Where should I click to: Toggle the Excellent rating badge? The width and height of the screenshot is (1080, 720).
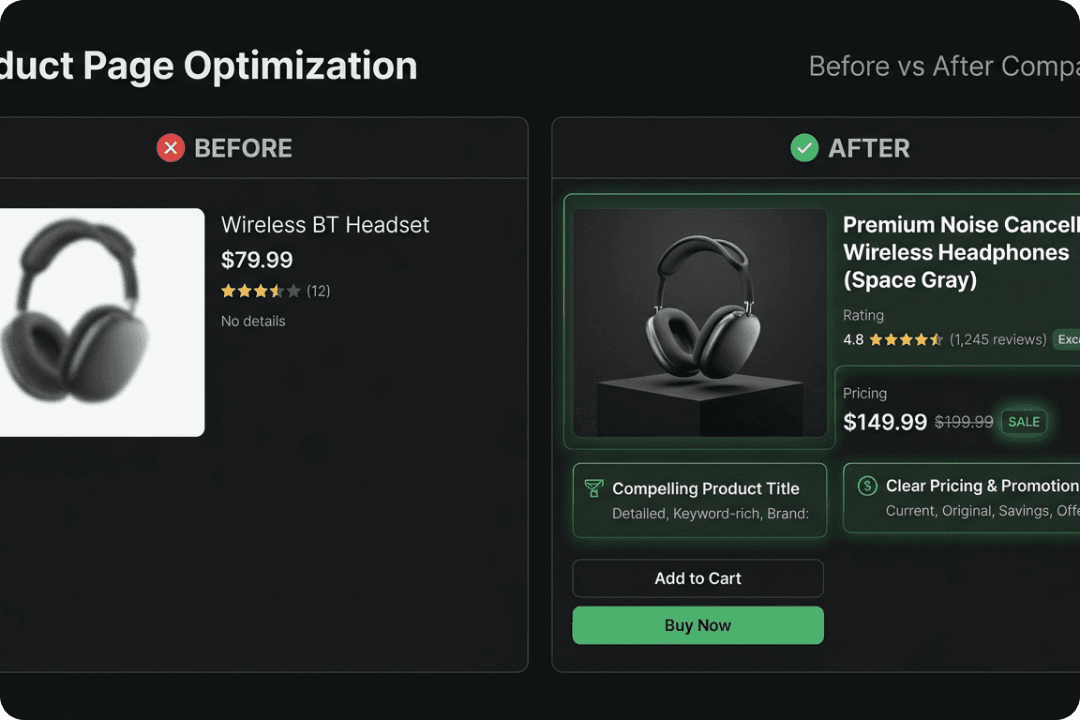(1066, 339)
